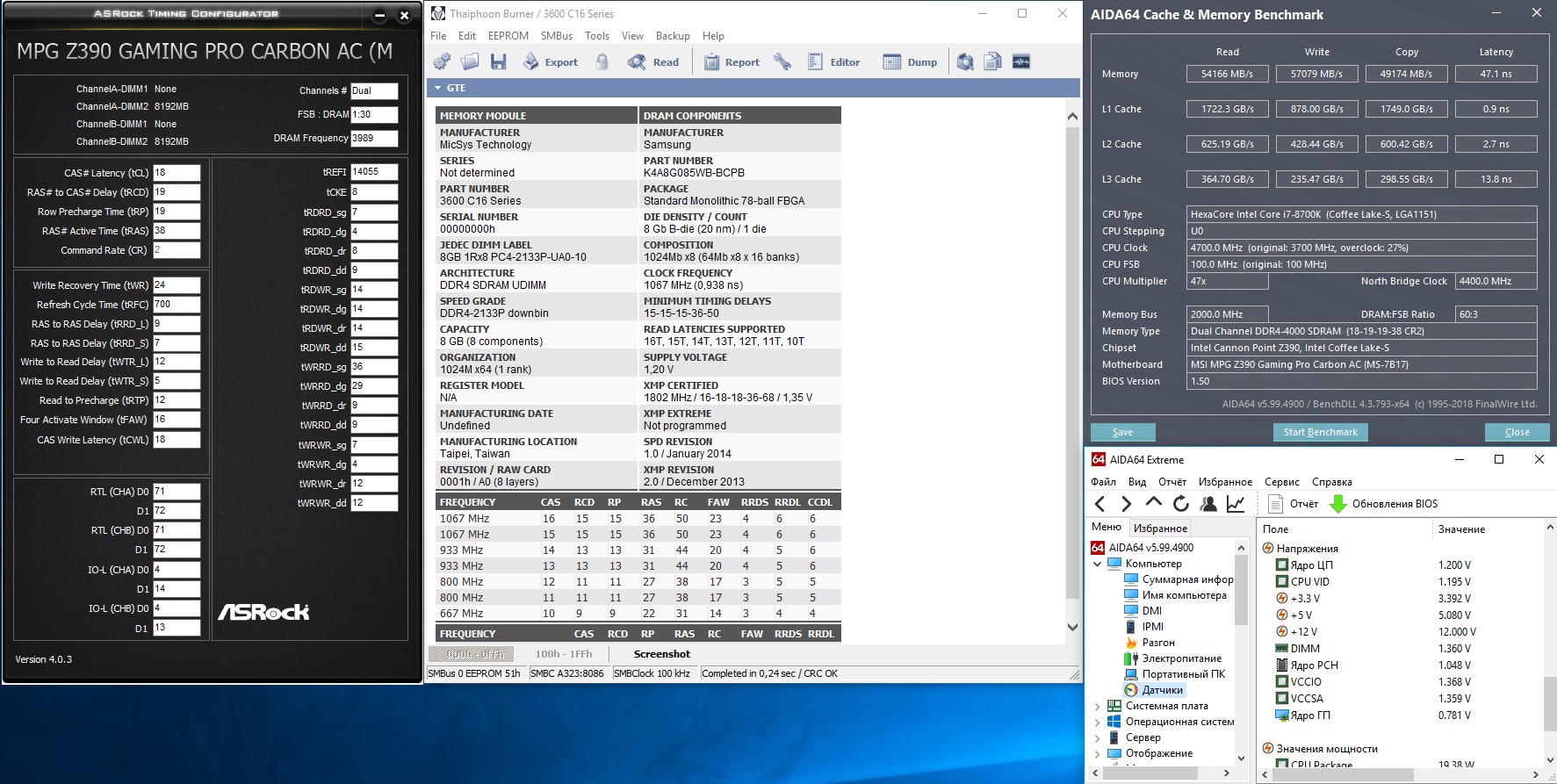Image resolution: width=1557 pixels, height=784 pixels.
Task: Expand the Сервер tree node
Action: pyautogui.click(x=1098, y=738)
